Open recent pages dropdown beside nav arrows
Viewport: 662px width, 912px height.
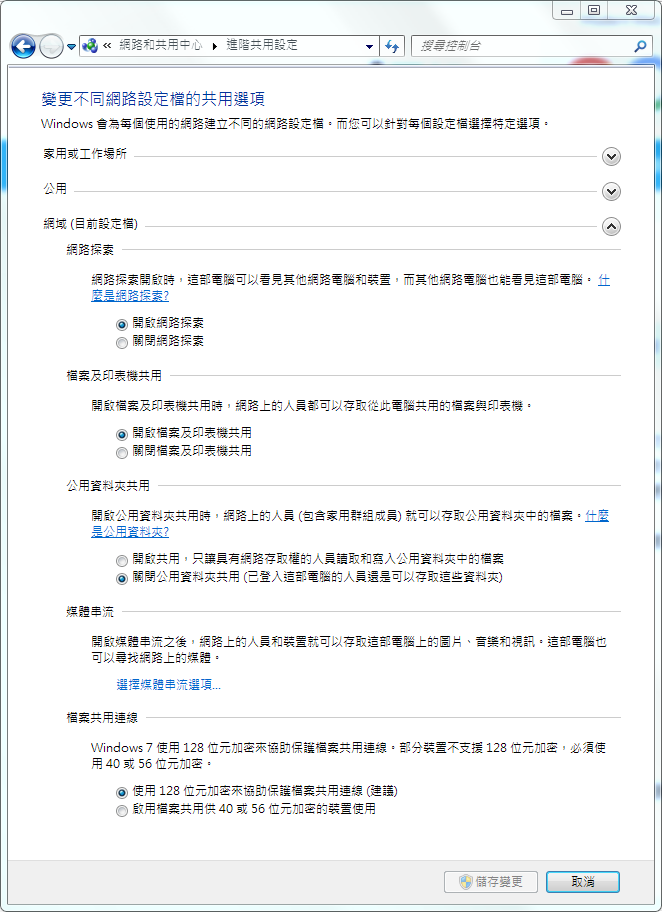click(x=71, y=47)
